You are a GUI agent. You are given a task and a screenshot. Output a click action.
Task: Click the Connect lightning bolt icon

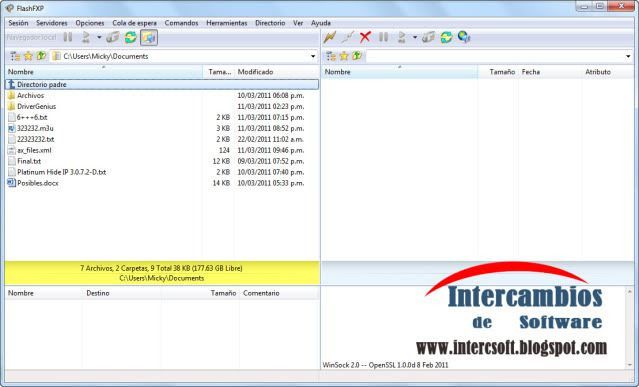[329, 37]
